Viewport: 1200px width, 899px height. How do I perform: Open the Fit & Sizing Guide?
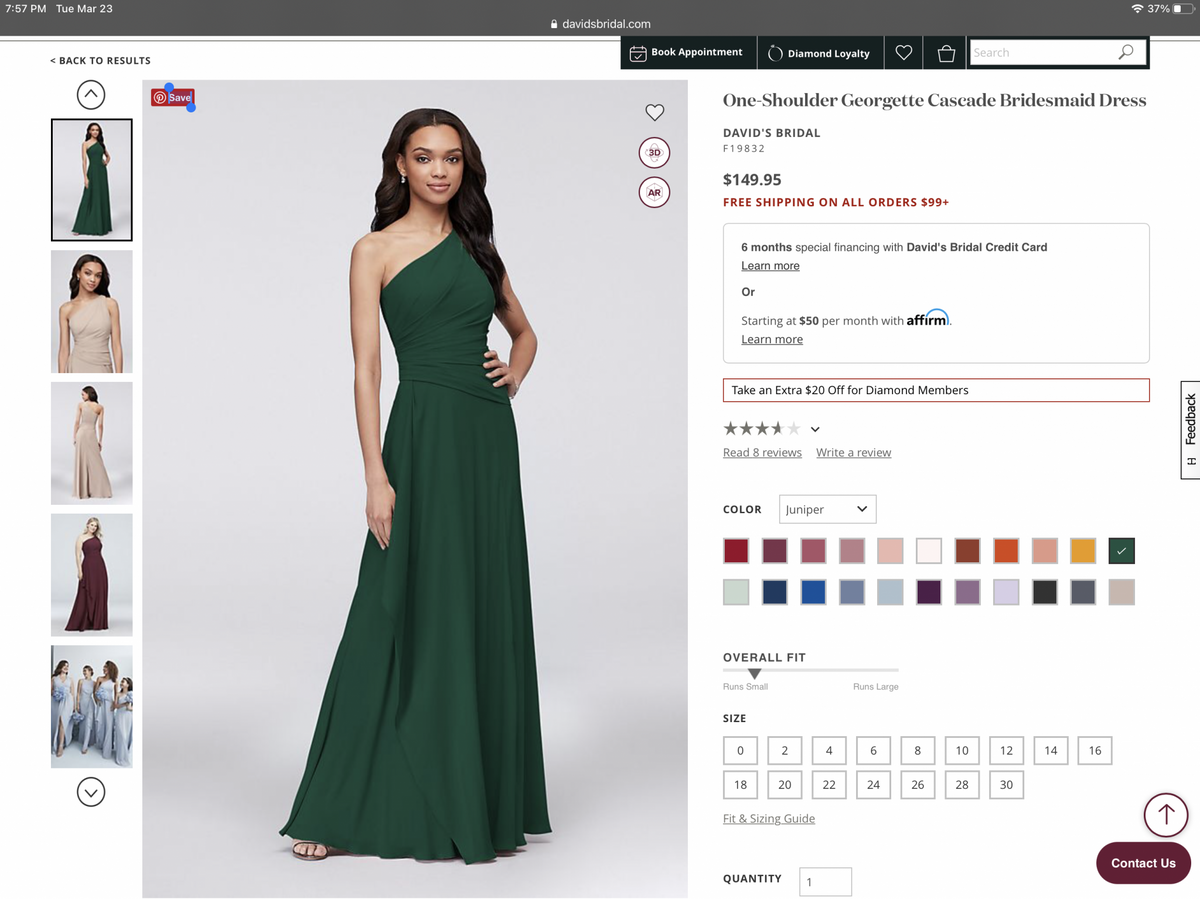tap(768, 818)
